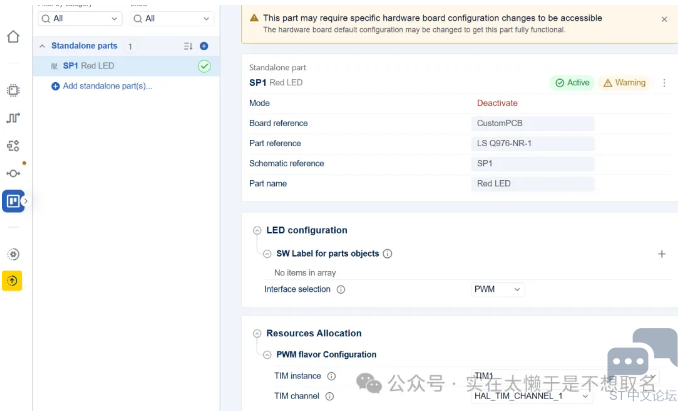Add item with SW Label plus icon

pos(661,254)
